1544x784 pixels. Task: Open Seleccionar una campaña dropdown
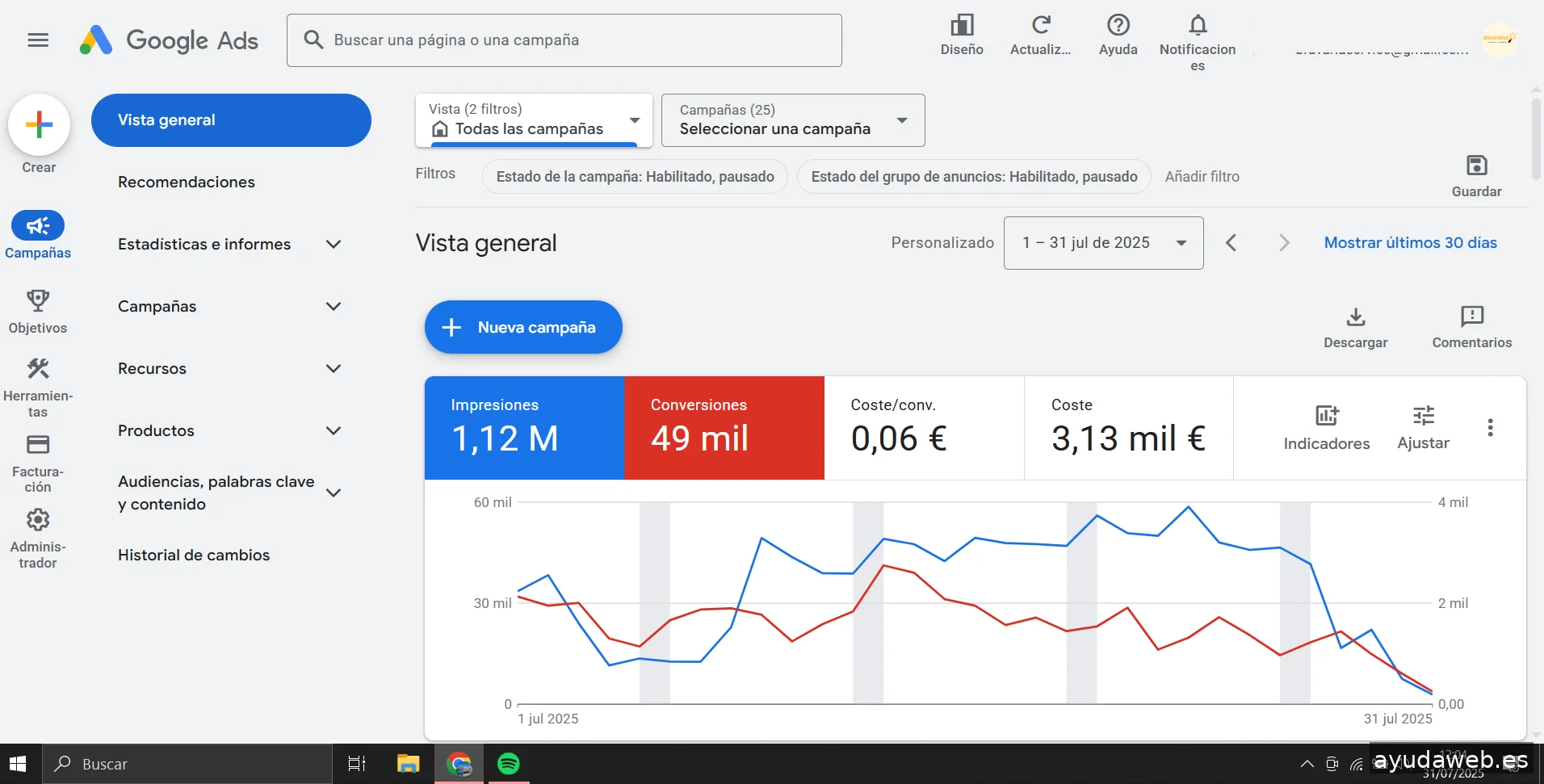[792, 120]
